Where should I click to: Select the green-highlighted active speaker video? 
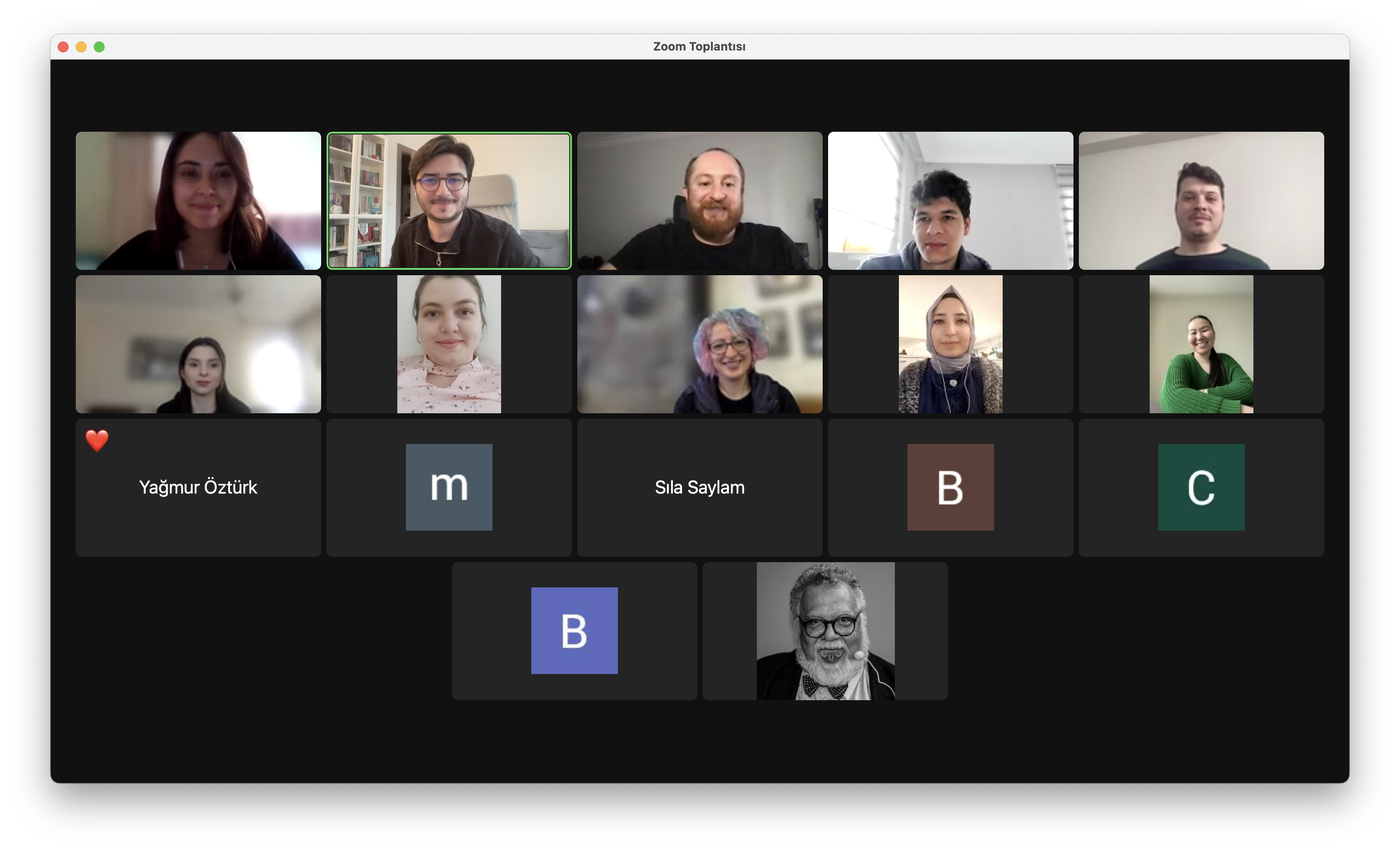coord(449,201)
